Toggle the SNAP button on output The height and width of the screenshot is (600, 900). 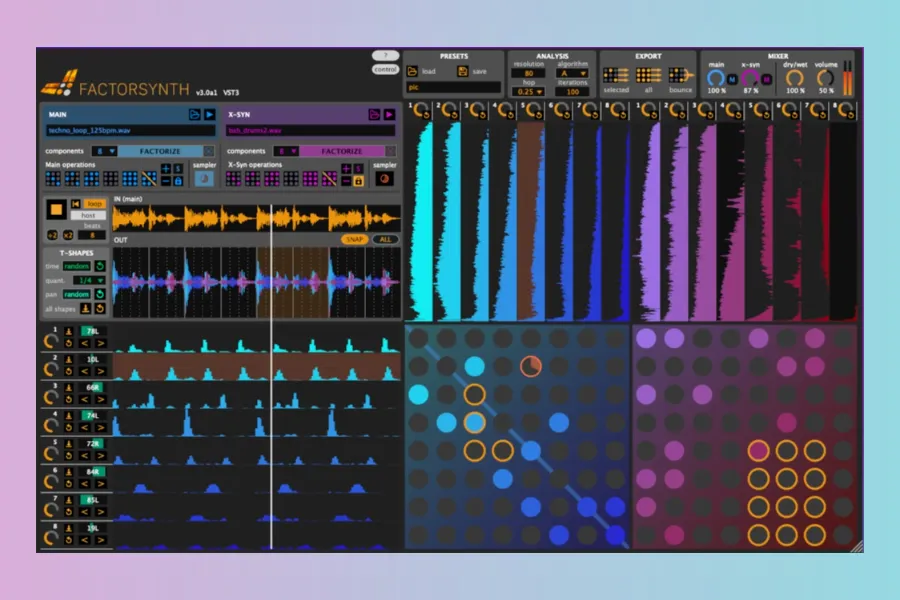click(354, 240)
